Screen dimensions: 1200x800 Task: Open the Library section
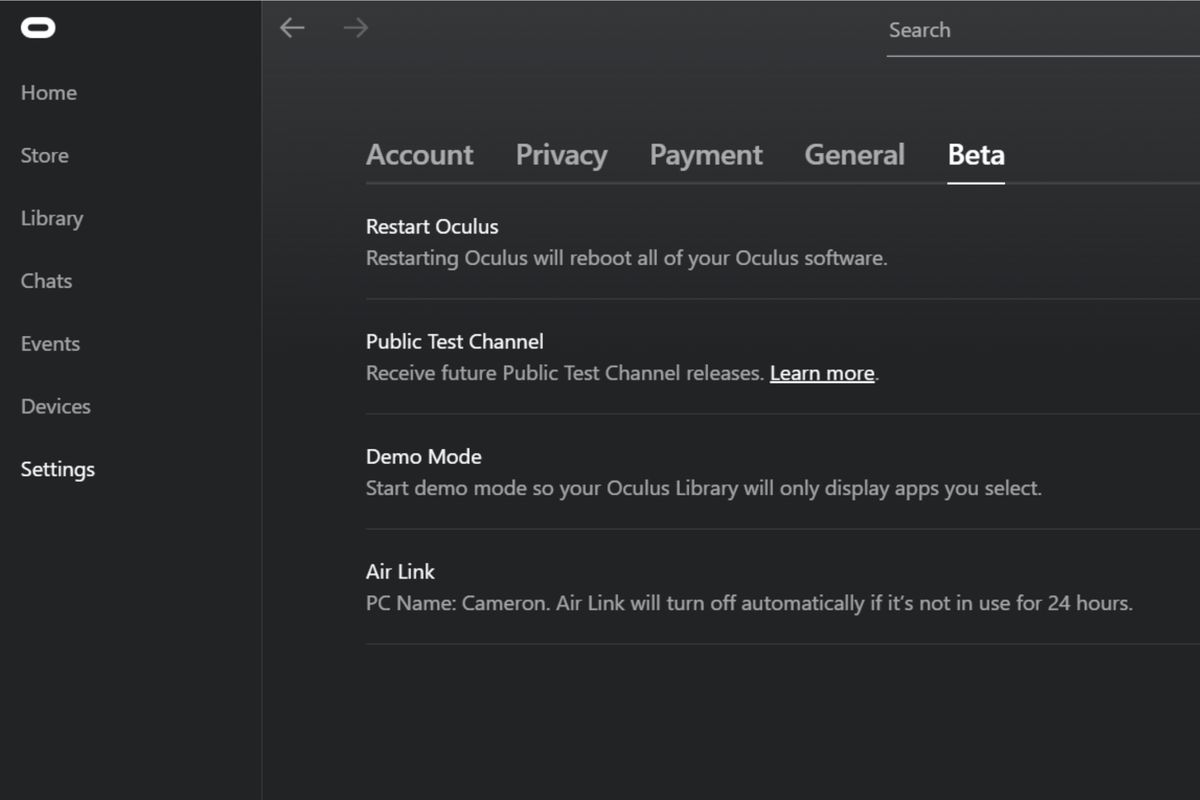pyautogui.click(x=52, y=219)
